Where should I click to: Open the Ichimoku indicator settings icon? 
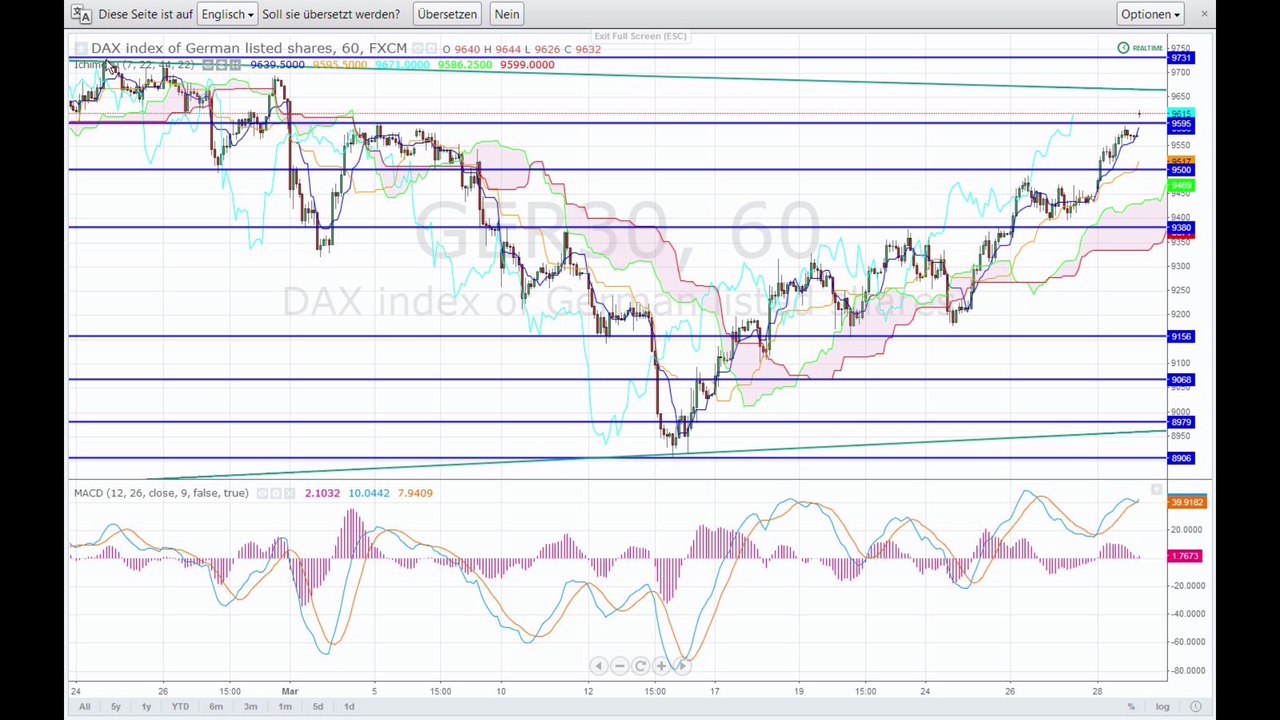pos(223,65)
